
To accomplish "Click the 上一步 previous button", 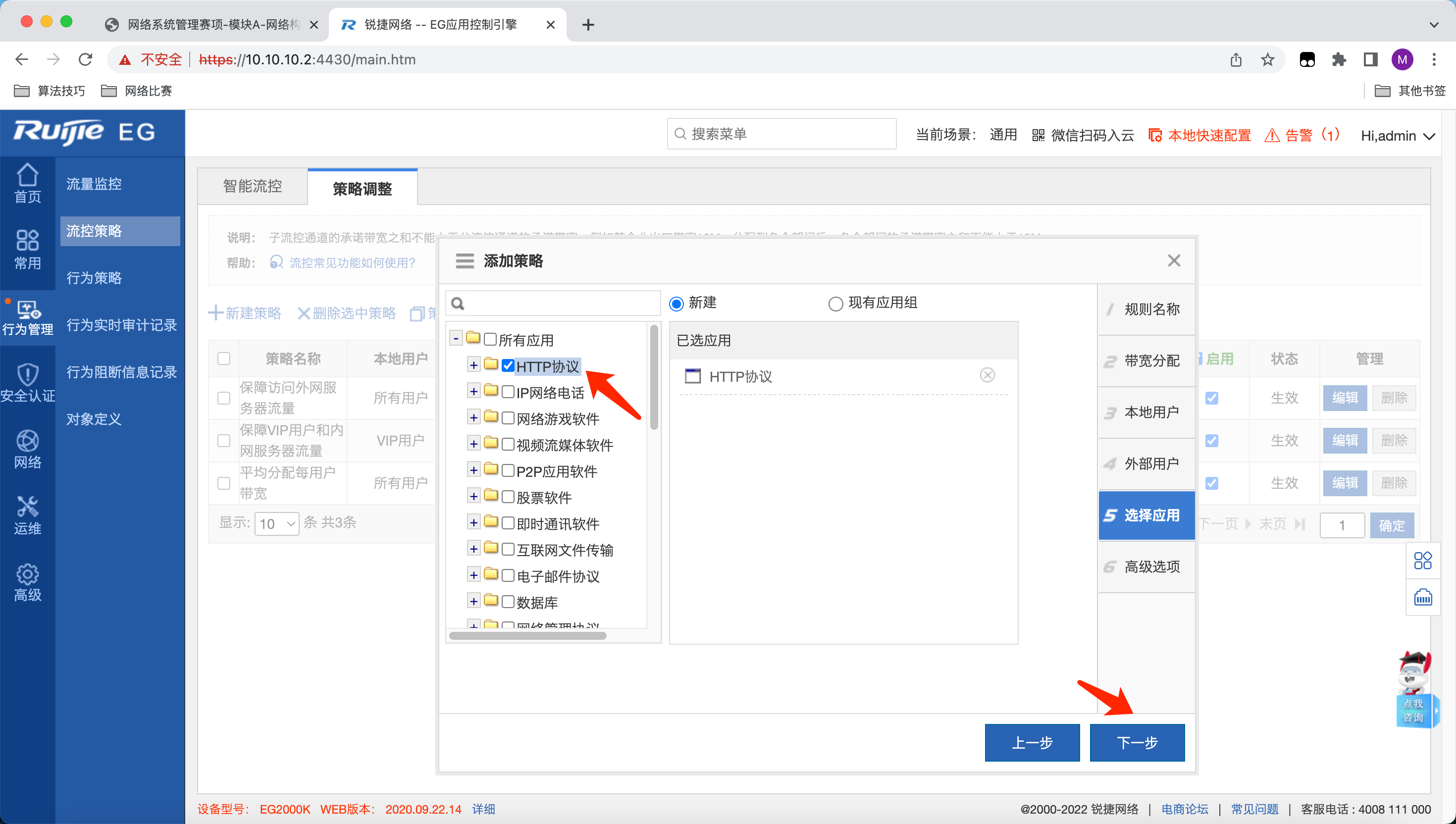I will [x=1032, y=742].
